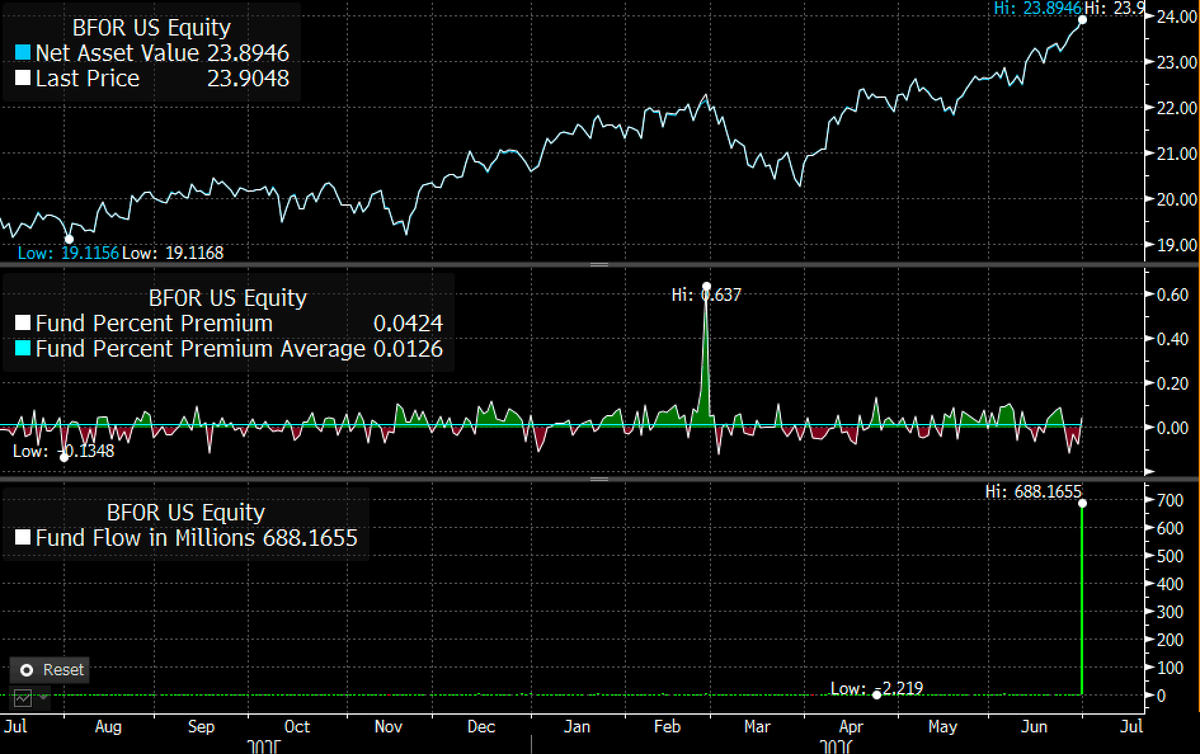Click the white Last Price legend swatch

[23, 78]
